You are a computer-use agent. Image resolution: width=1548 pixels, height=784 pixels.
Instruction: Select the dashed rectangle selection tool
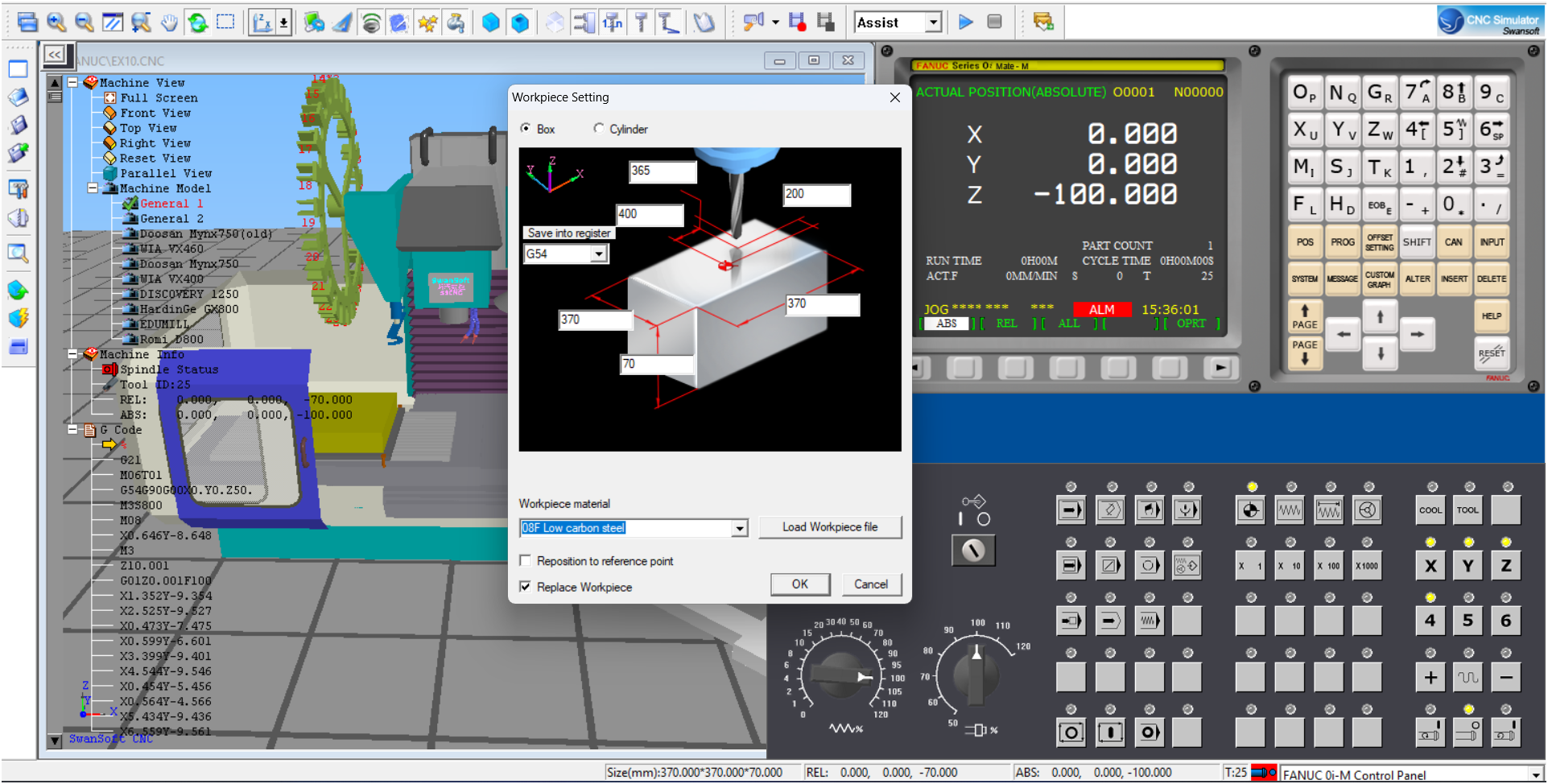[226, 23]
